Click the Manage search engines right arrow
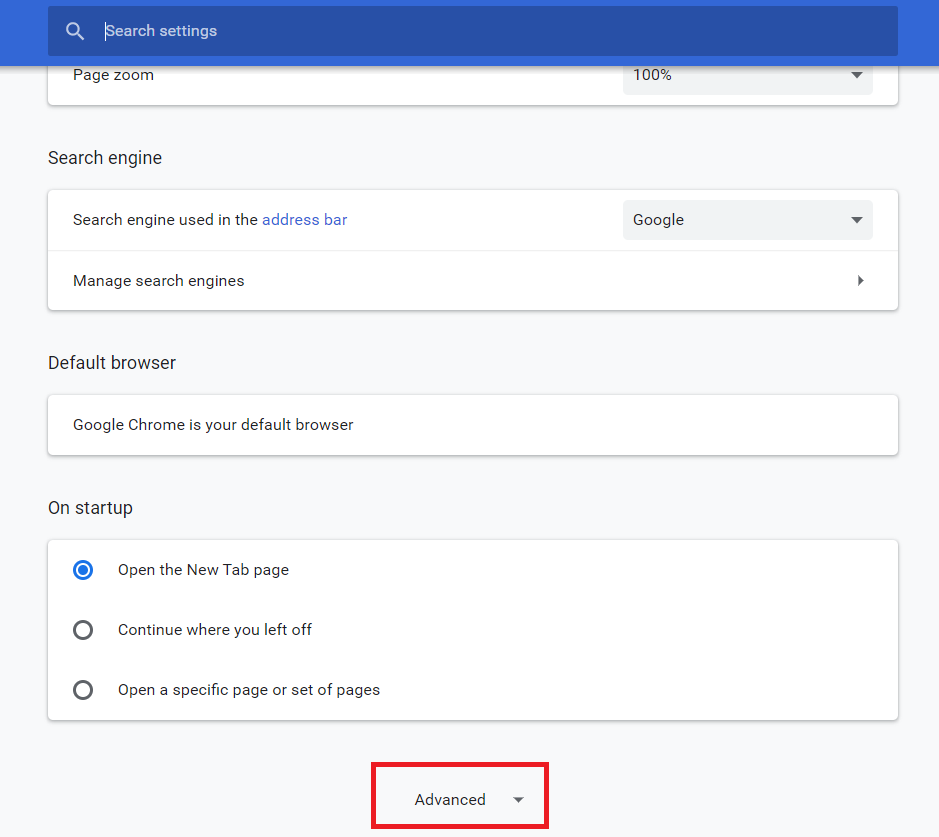The image size is (939, 837). click(860, 281)
